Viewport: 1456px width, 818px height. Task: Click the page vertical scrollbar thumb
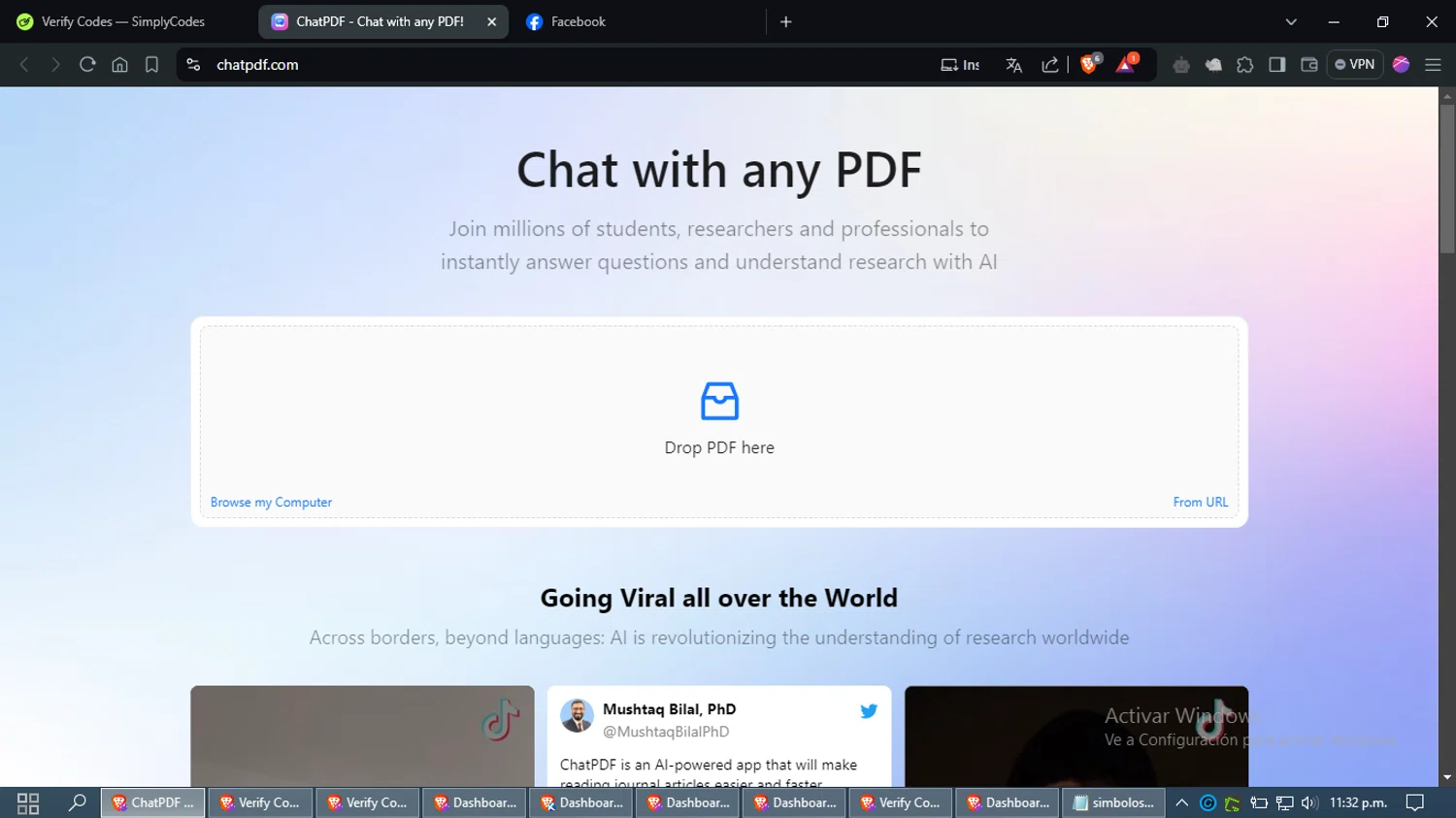coord(1447,180)
